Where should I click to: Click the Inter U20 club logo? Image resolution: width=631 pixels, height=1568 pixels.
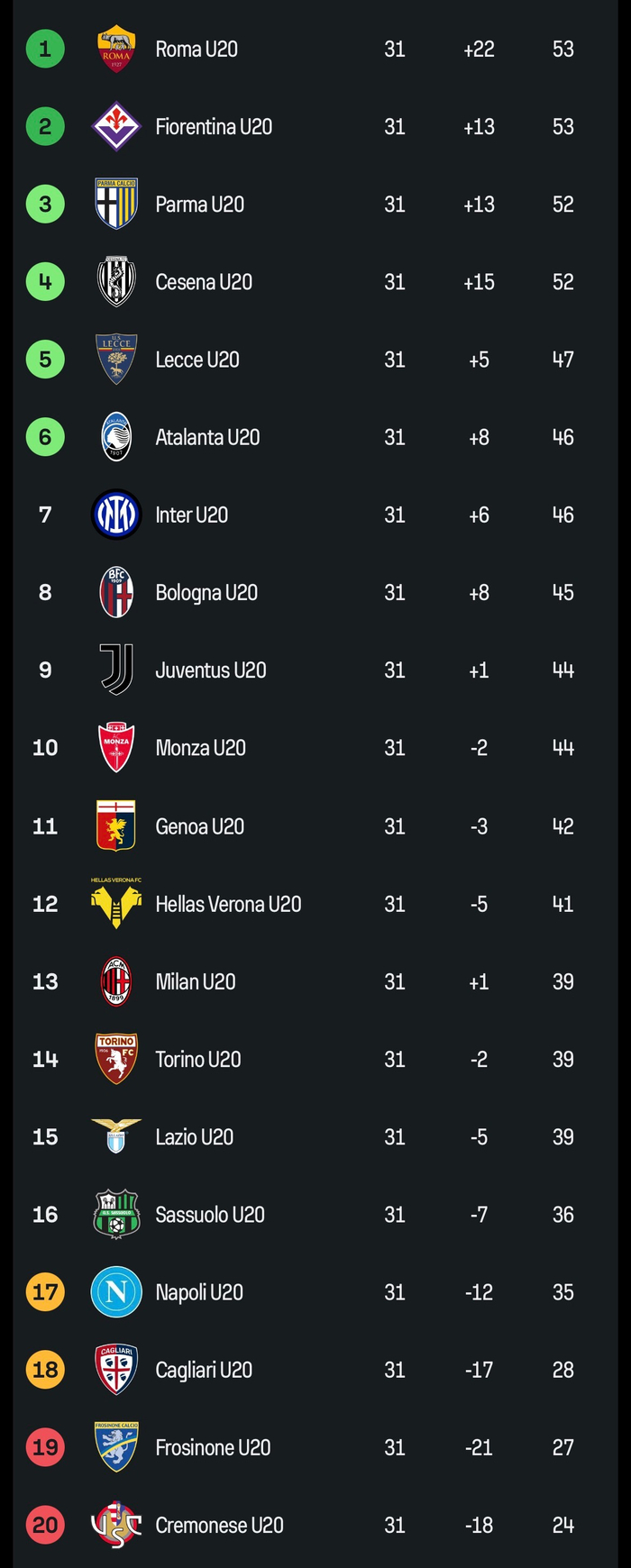[116, 515]
